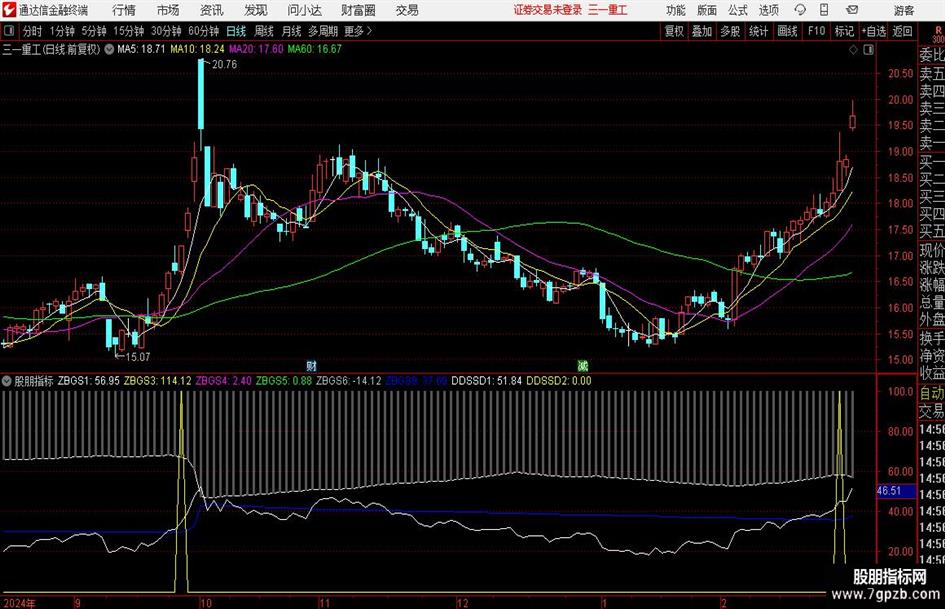Switch to the 周线 weekly period tab

pos(264,31)
